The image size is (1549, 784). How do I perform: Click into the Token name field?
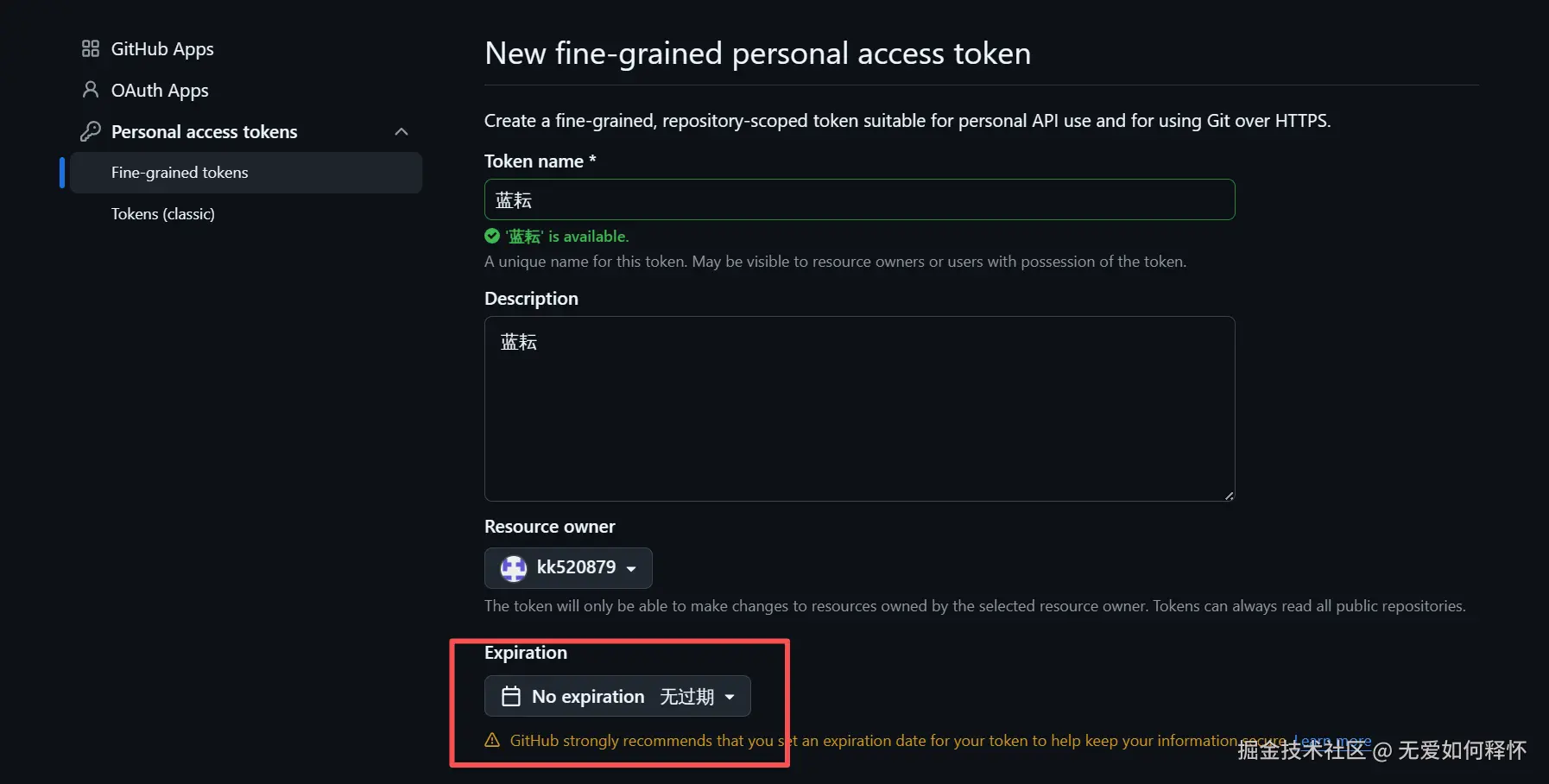pyautogui.click(x=859, y=200)
